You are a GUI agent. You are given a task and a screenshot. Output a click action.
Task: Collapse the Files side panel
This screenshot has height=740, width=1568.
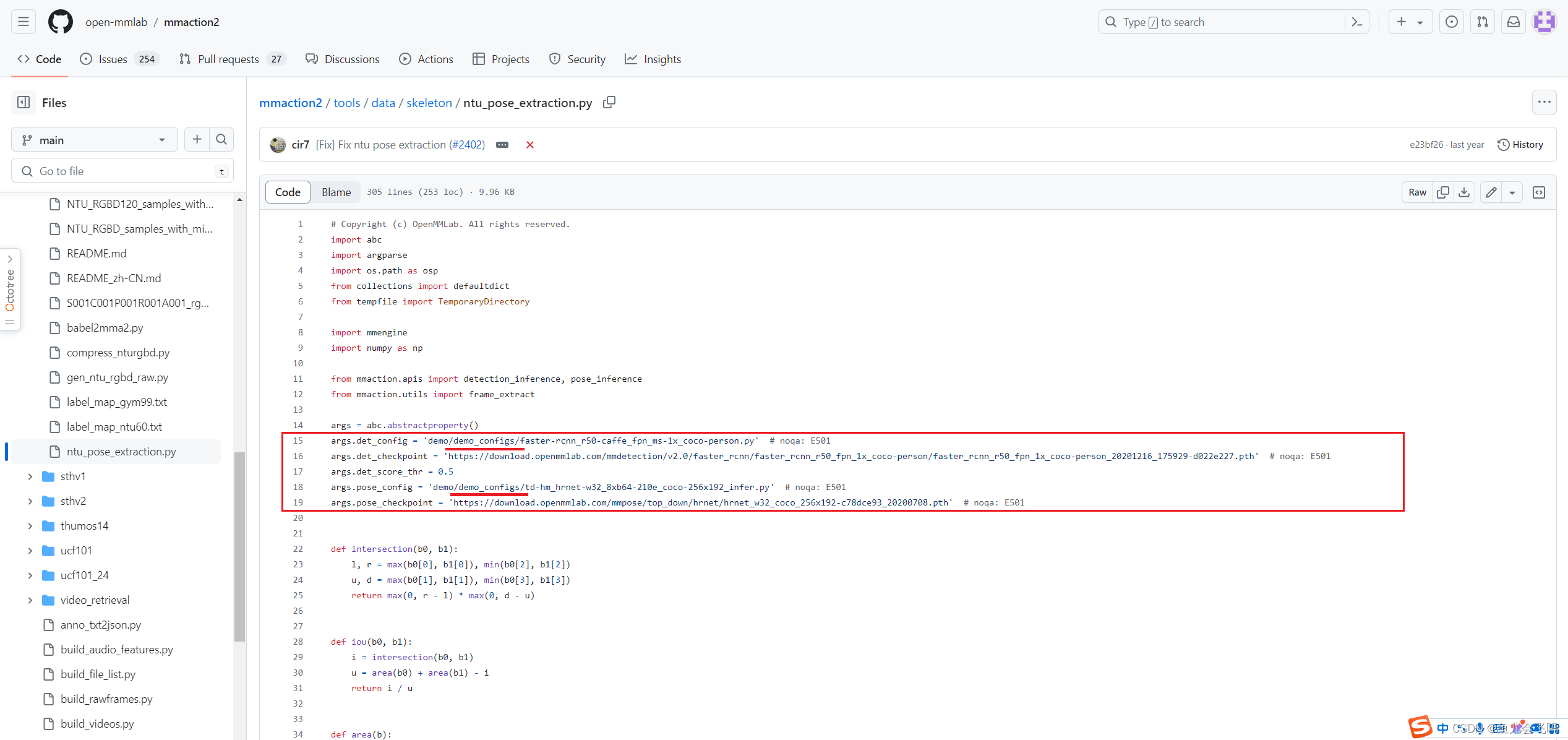(24, 102)
